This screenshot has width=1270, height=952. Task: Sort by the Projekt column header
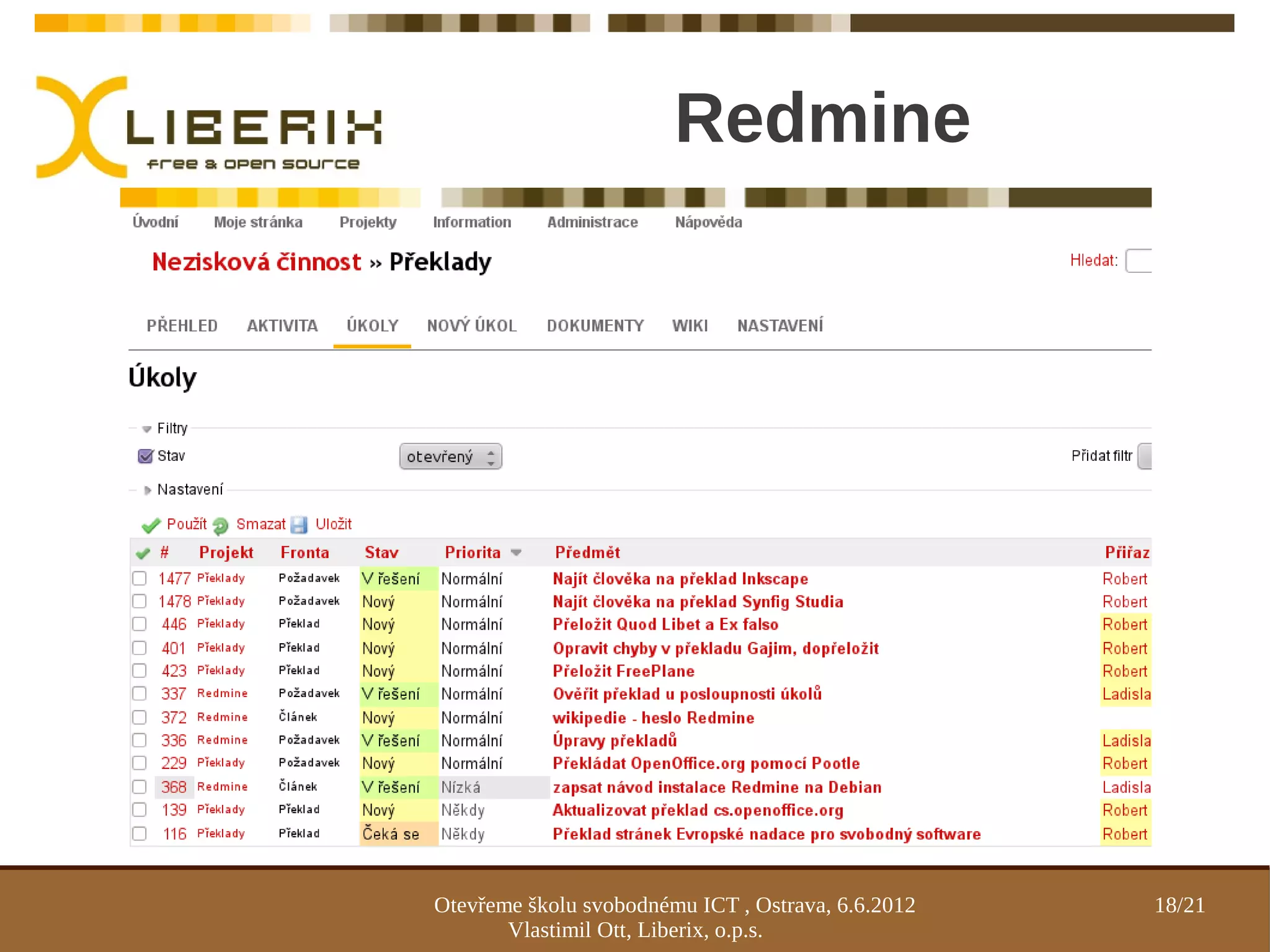click(226, 553)
